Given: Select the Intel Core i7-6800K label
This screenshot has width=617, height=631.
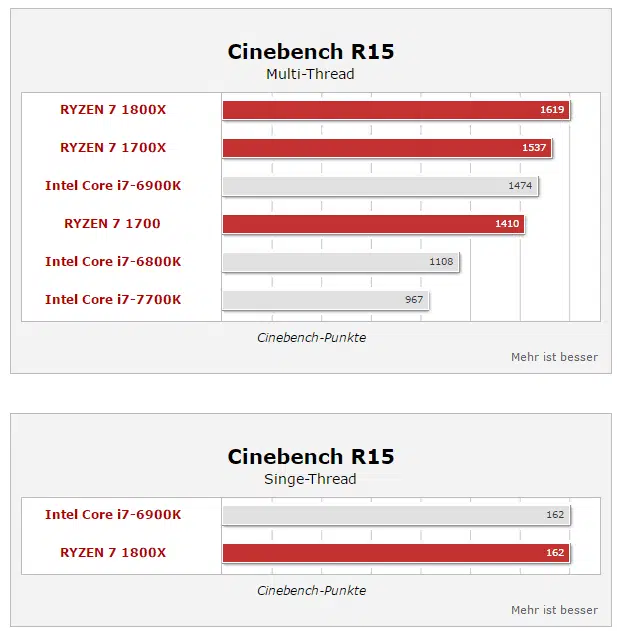Looking at the screenshot, I should tap(113, 262).
